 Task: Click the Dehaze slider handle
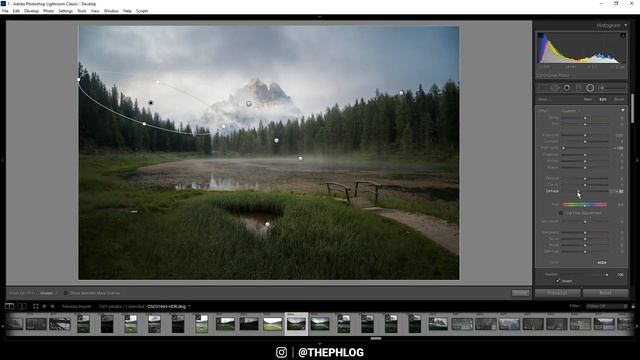tap(578, 191)
